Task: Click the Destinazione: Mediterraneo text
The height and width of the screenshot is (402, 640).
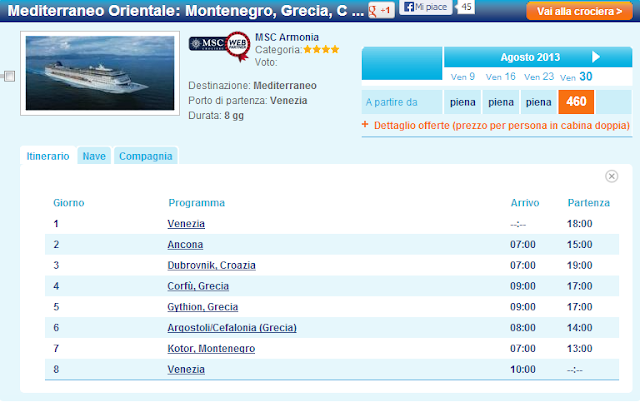Action: (252, 85)
